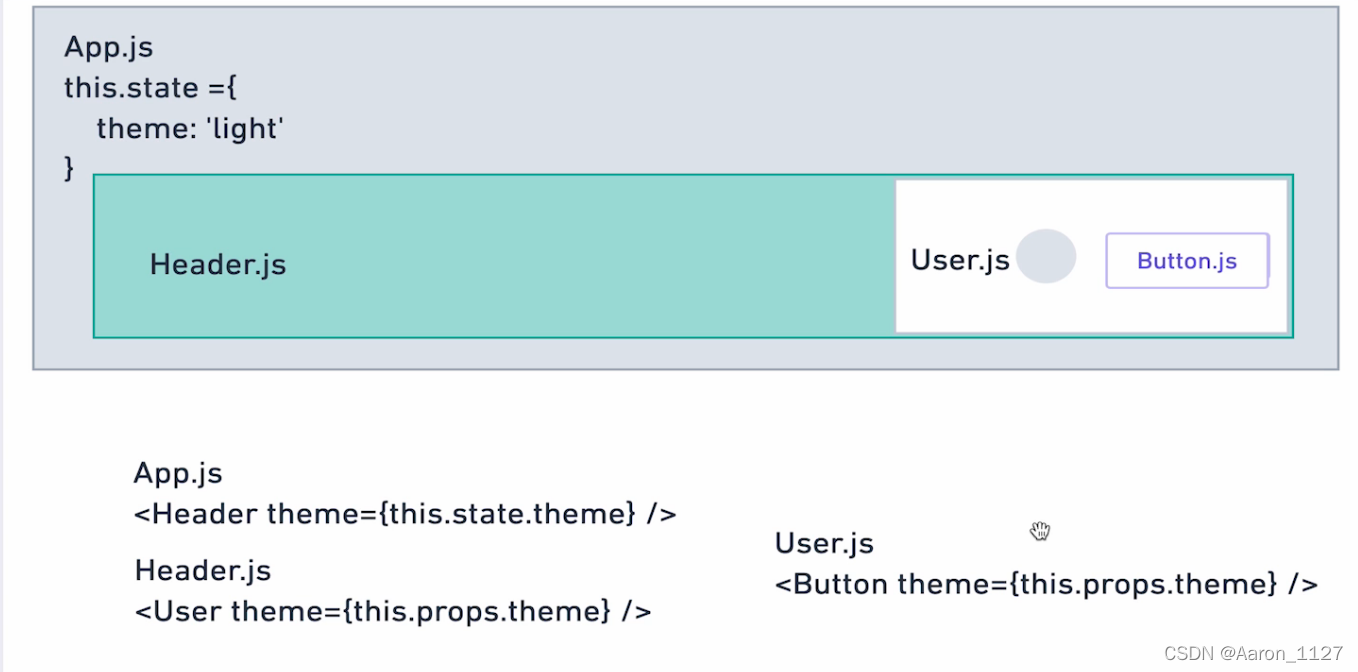The image size is (1358, 672).
Task: Click the Header.js heading in lower code
Action: click(203, 570)
